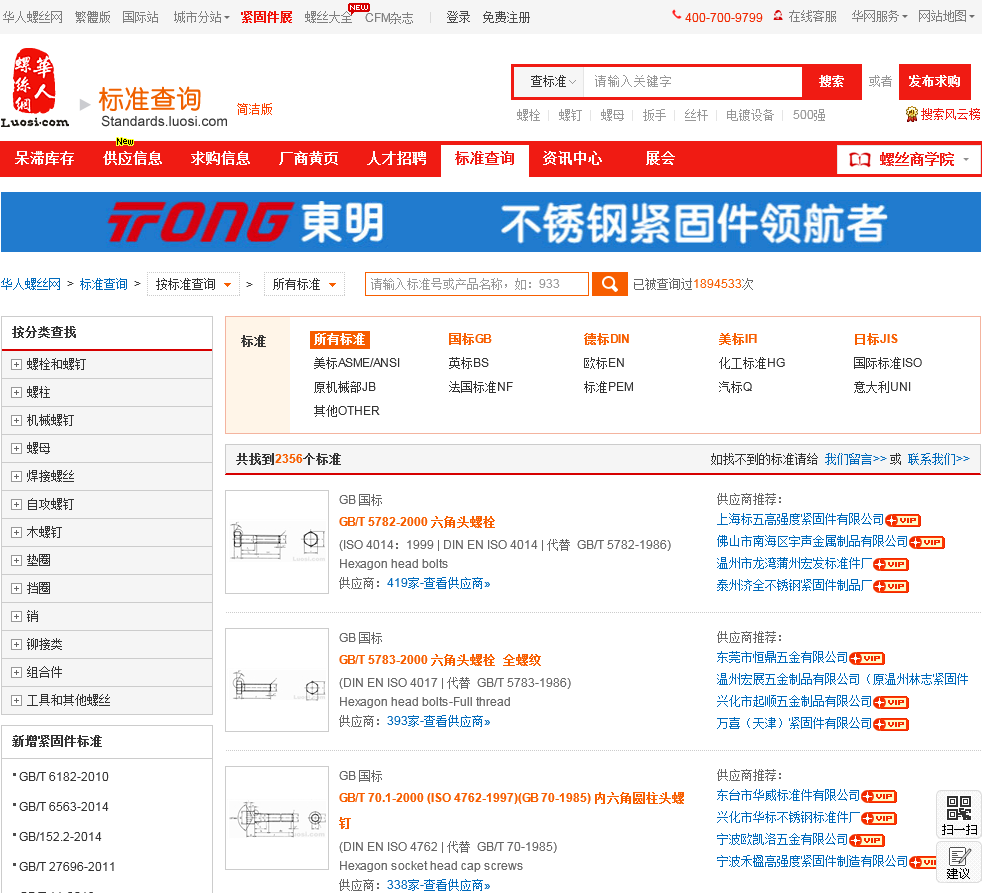Image resolution: width=982 pixels, height=893 pixels.
Task: Select the 所有标准 filter
Action: [x=339, y=339]
